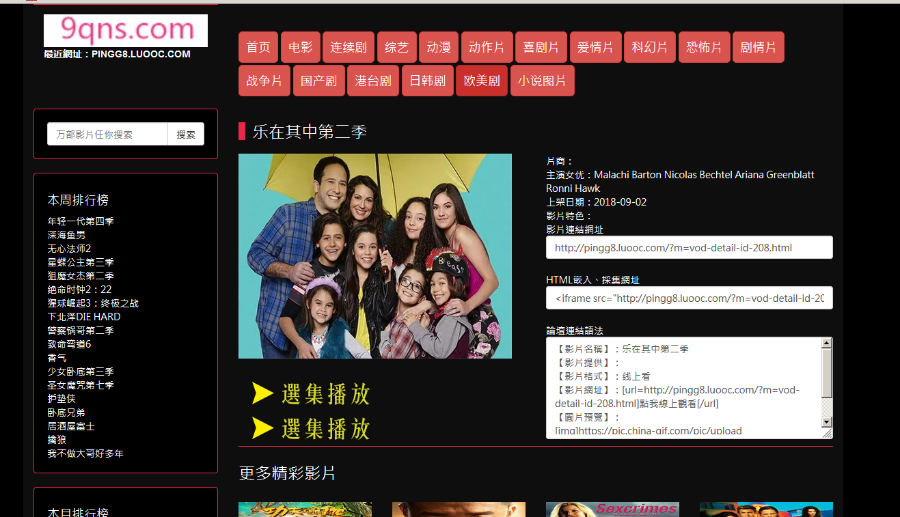Viewport: 900px width, 517px height.
Task: Open the 小说图片 section
Action: [x=542, y=81]
